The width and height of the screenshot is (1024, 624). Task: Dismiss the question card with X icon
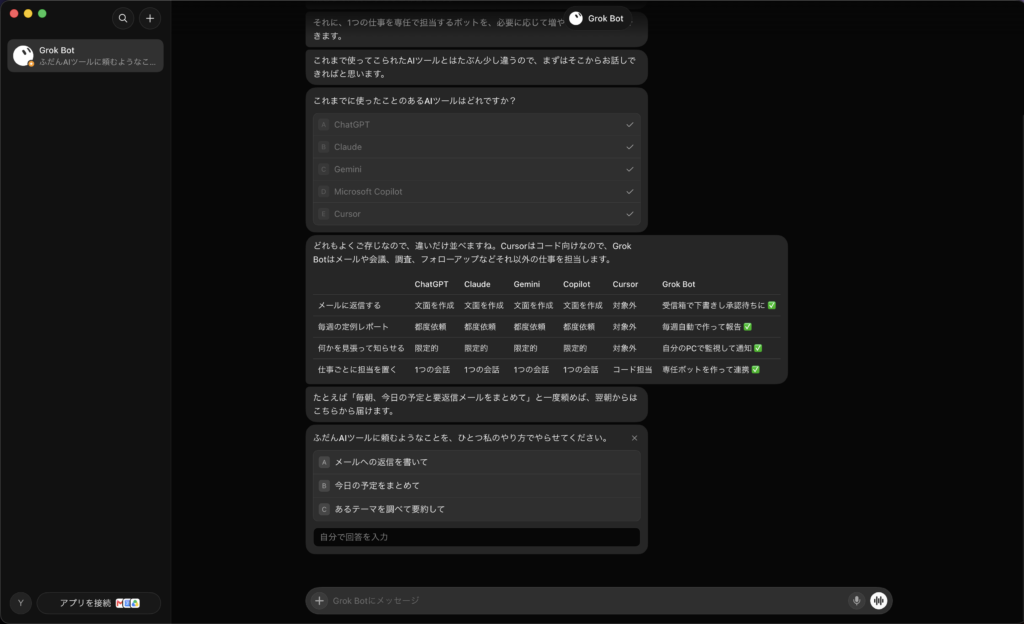pos(634,438)
